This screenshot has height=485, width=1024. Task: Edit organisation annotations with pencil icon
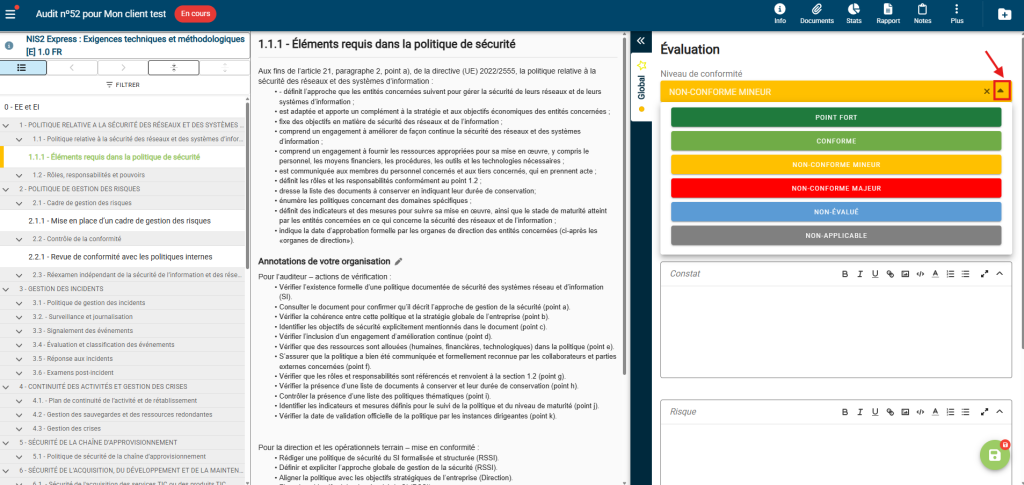399,261
